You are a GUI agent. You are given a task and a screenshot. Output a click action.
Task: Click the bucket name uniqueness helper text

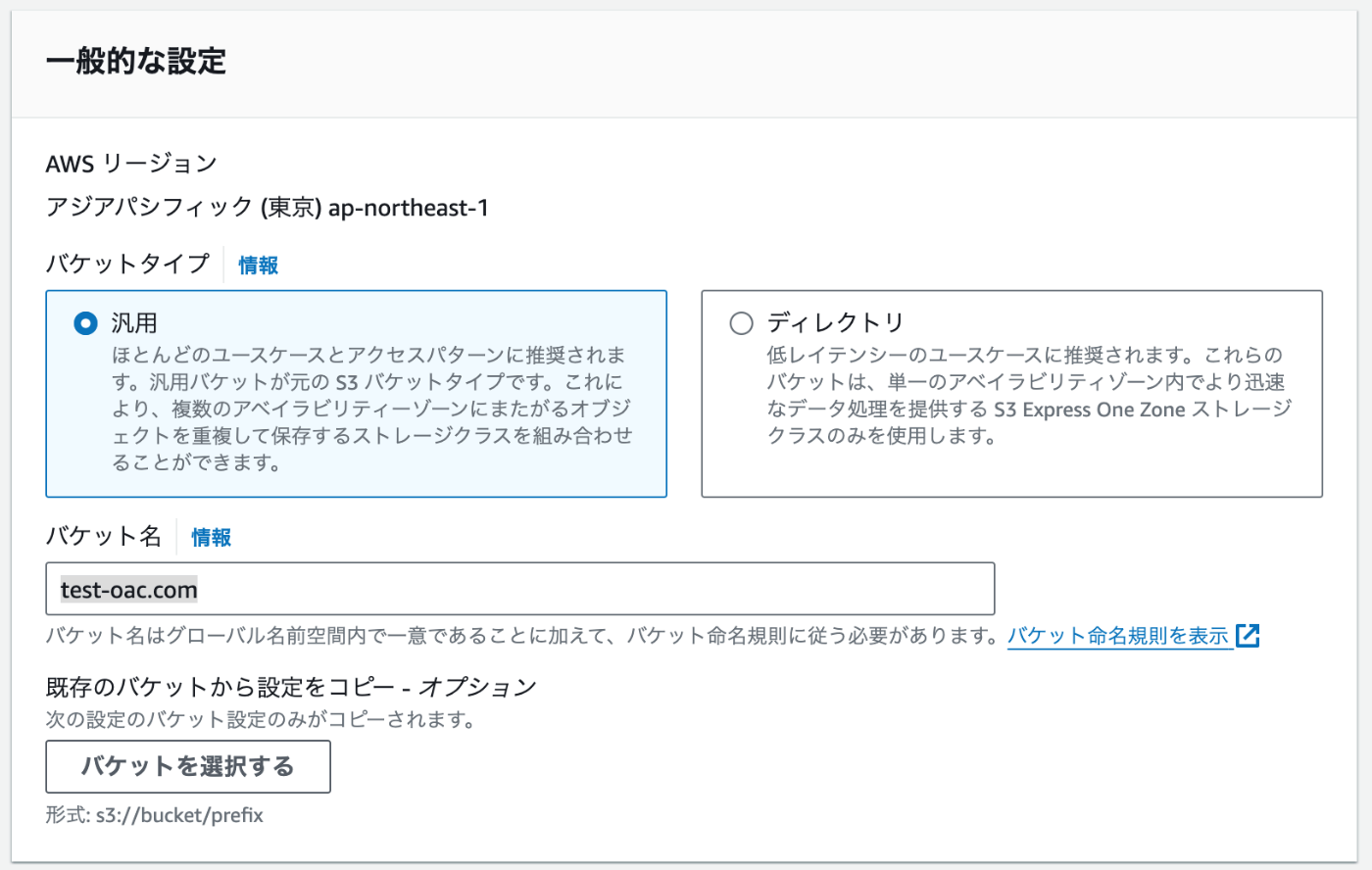[522, 636]
